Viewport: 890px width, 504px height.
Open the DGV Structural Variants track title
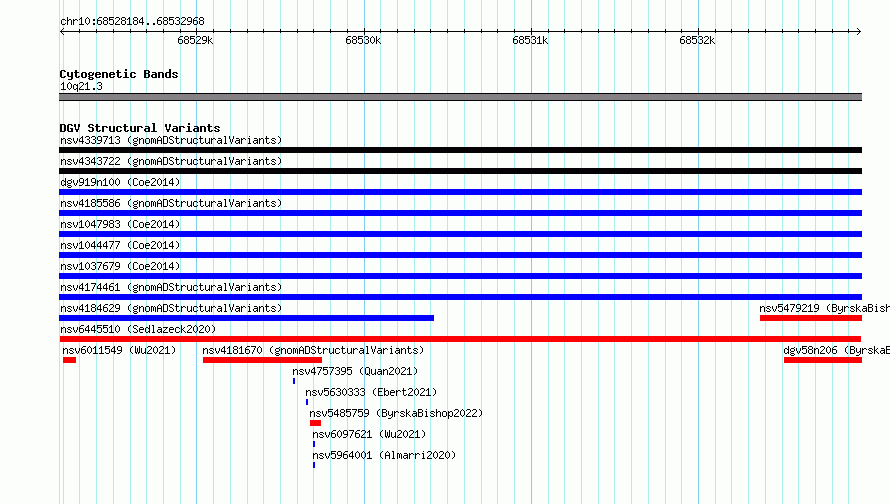coord(140,128)
